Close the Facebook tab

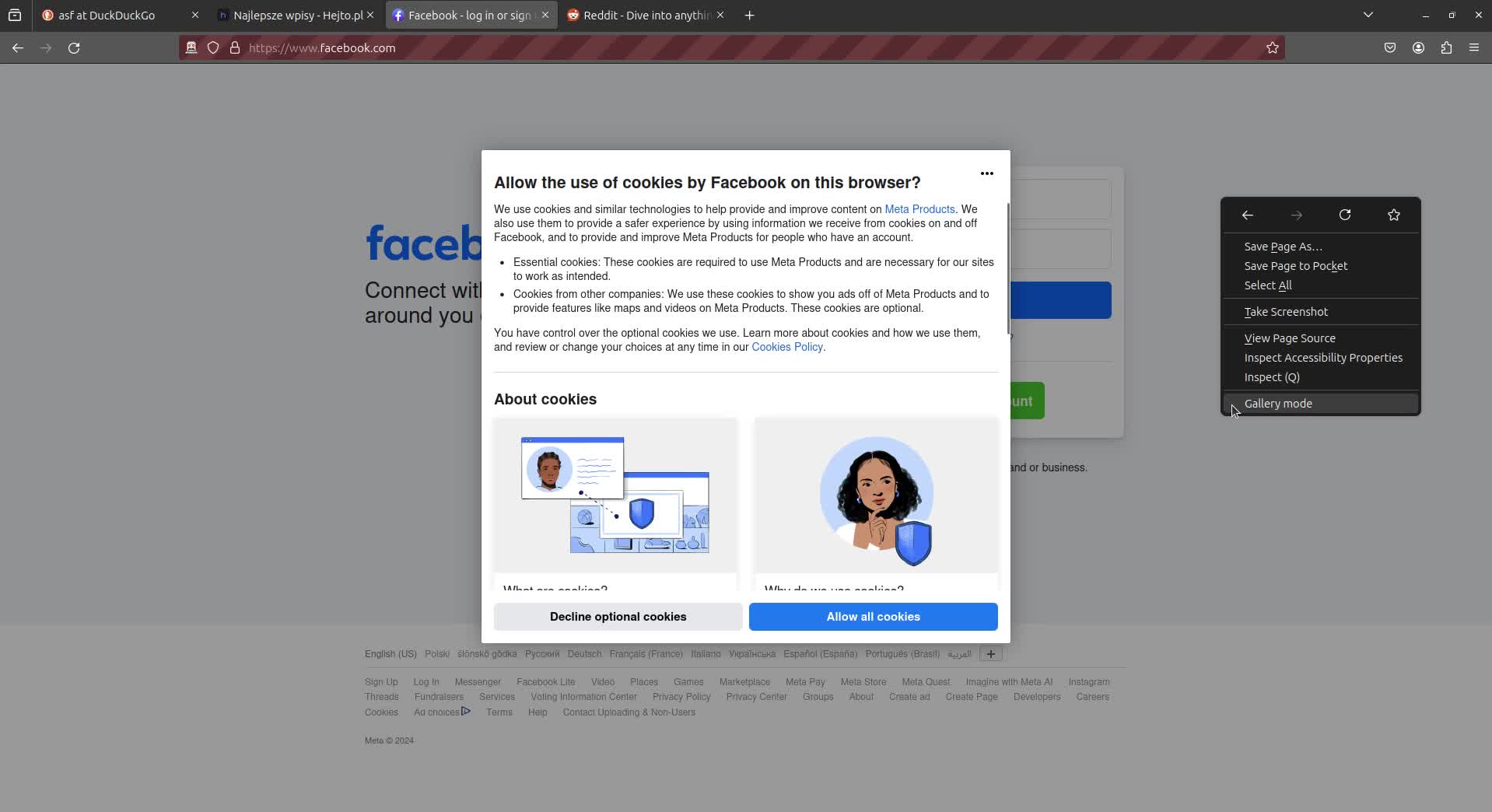[x=545, y=15]
